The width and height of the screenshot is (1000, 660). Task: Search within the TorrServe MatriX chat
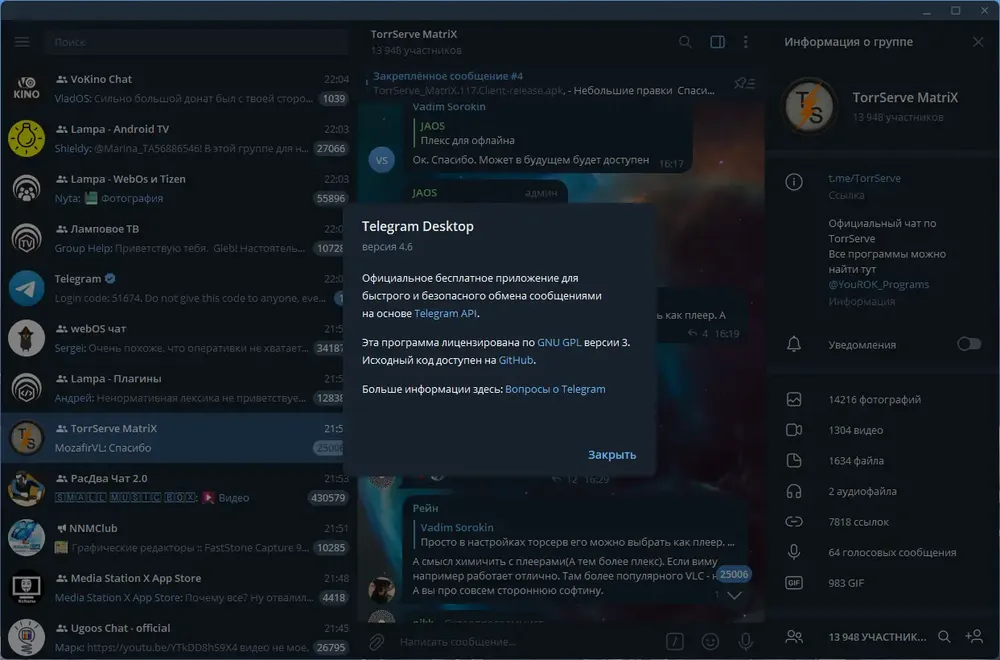[685, 42]
